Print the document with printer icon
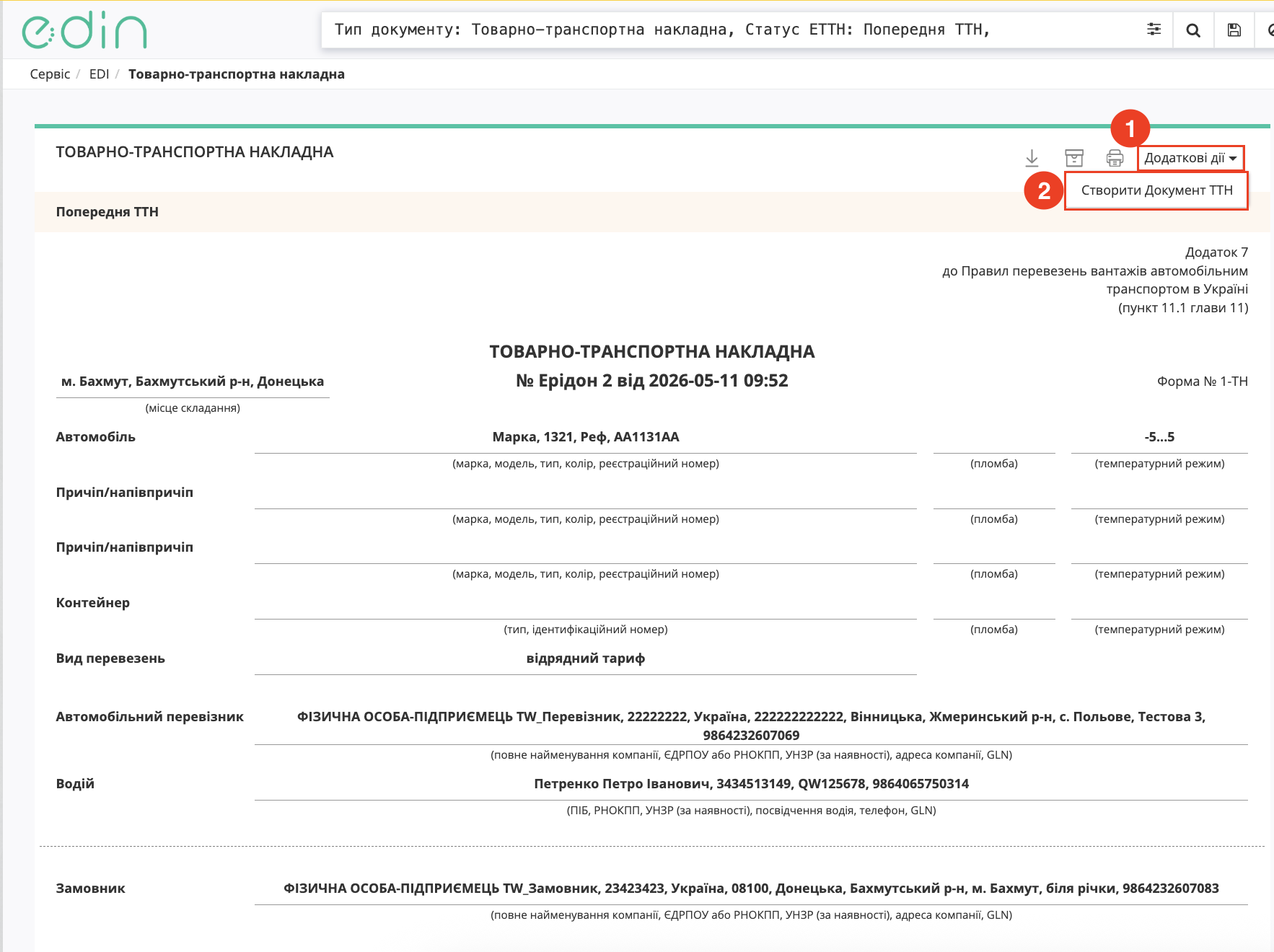 [1115, 158]
